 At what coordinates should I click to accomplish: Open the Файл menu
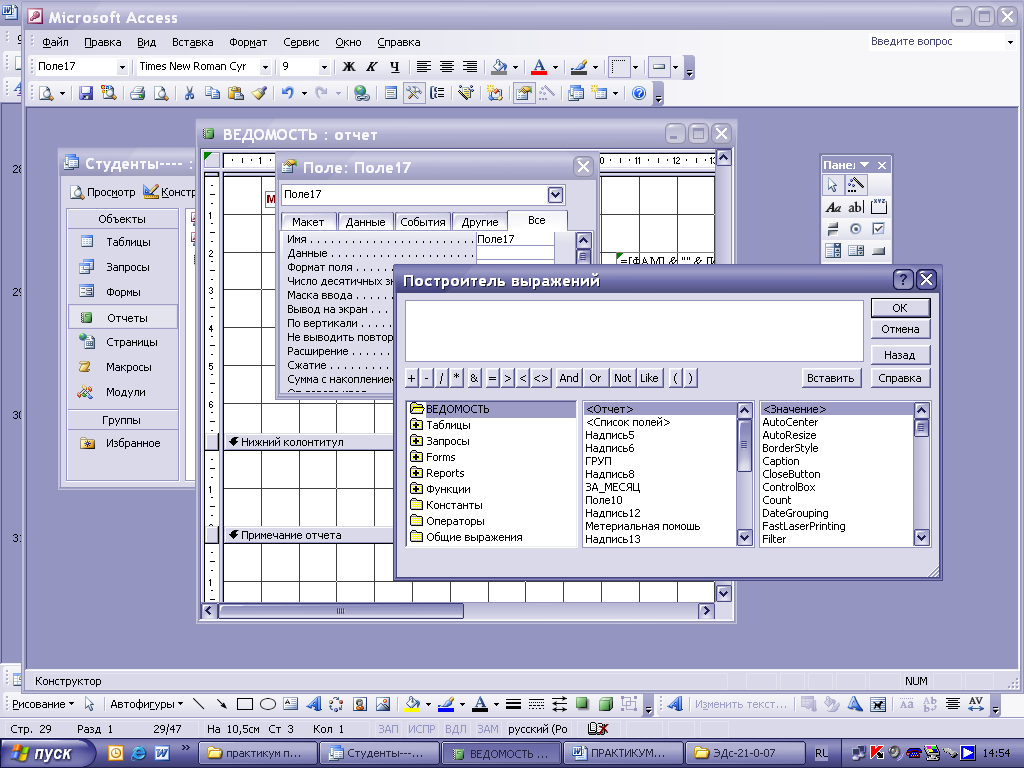[56, 42]
